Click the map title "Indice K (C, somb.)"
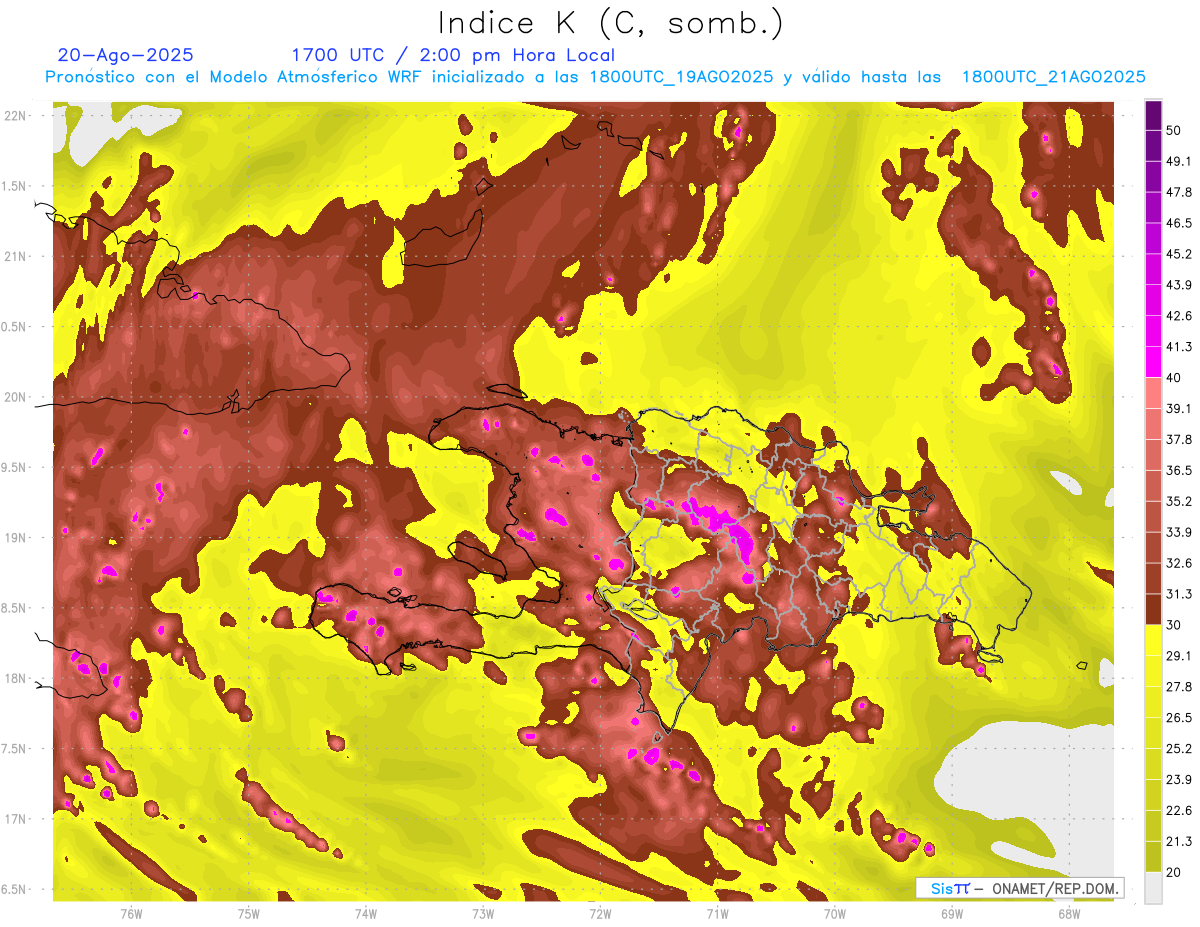 pos(610,23)
